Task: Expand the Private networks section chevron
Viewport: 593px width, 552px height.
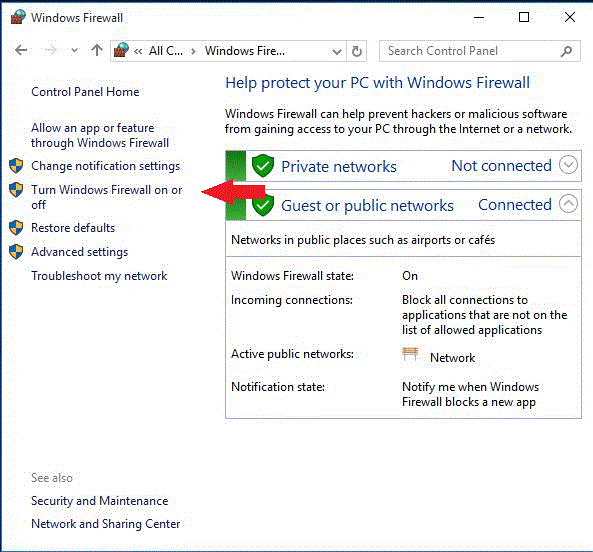Action: pyautogui.click(x=568, y=165)
